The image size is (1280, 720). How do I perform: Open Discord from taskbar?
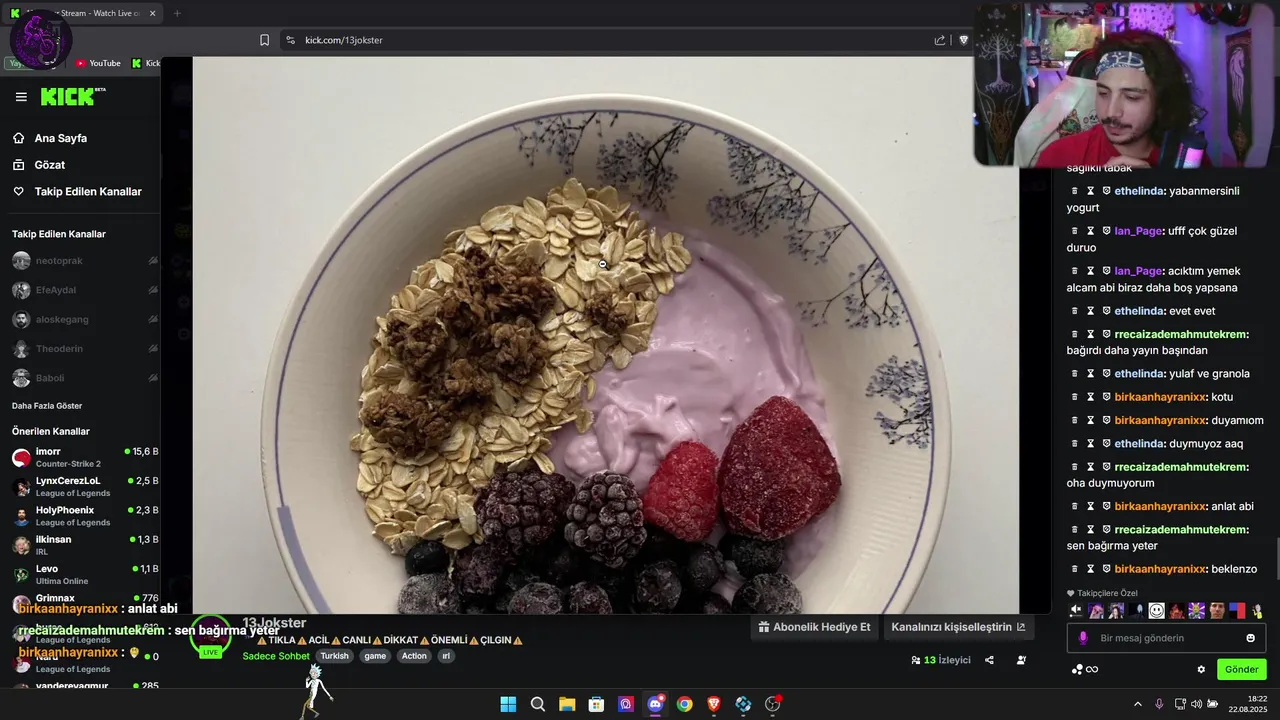click(655, 704)
